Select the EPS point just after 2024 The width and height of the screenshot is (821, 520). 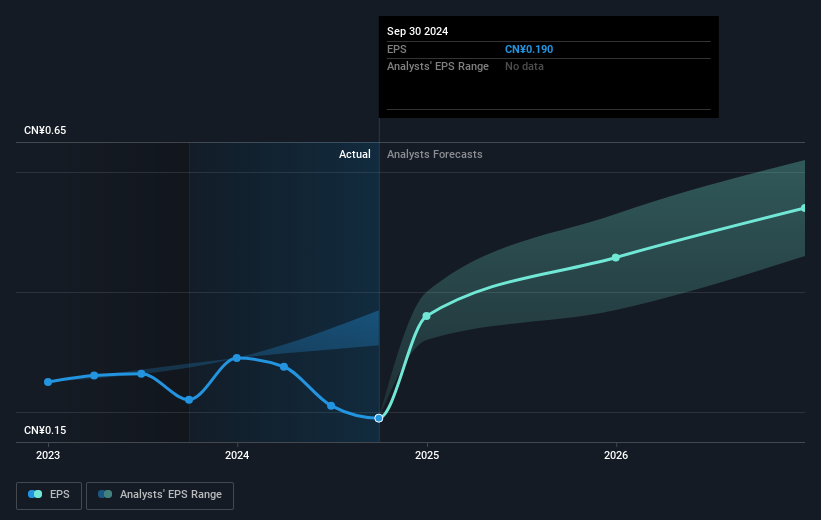tap(284, 367)
